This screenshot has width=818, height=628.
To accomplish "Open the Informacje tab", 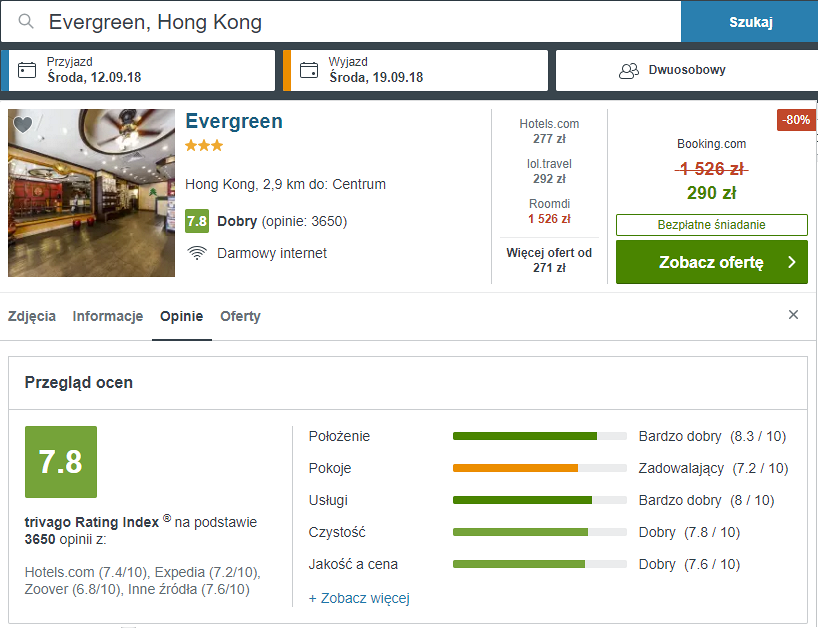I will 107,316.
